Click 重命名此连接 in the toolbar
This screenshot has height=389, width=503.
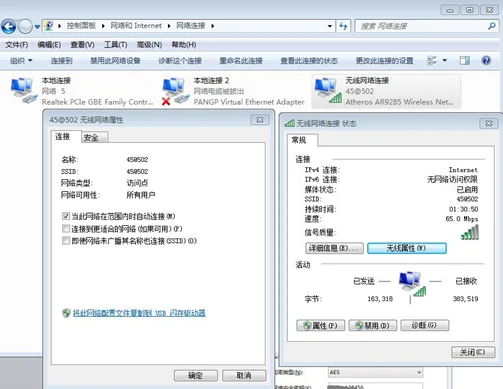click(x=241, y=61)
